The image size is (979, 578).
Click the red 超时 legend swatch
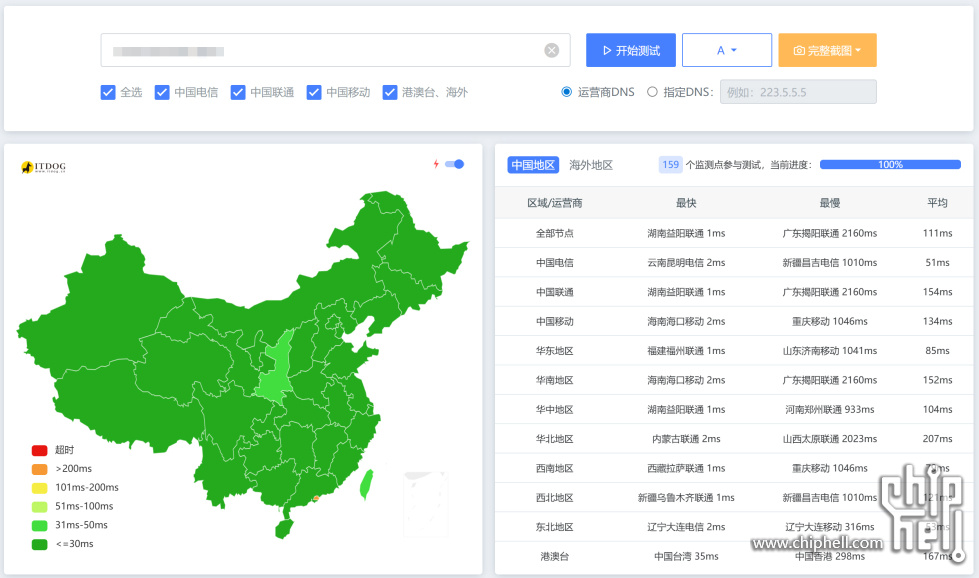[38, 451]
